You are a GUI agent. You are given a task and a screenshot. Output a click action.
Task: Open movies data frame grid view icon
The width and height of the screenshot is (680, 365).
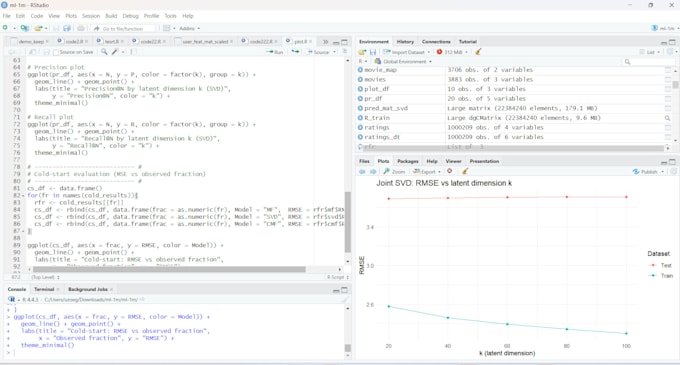tap(667, 79)
